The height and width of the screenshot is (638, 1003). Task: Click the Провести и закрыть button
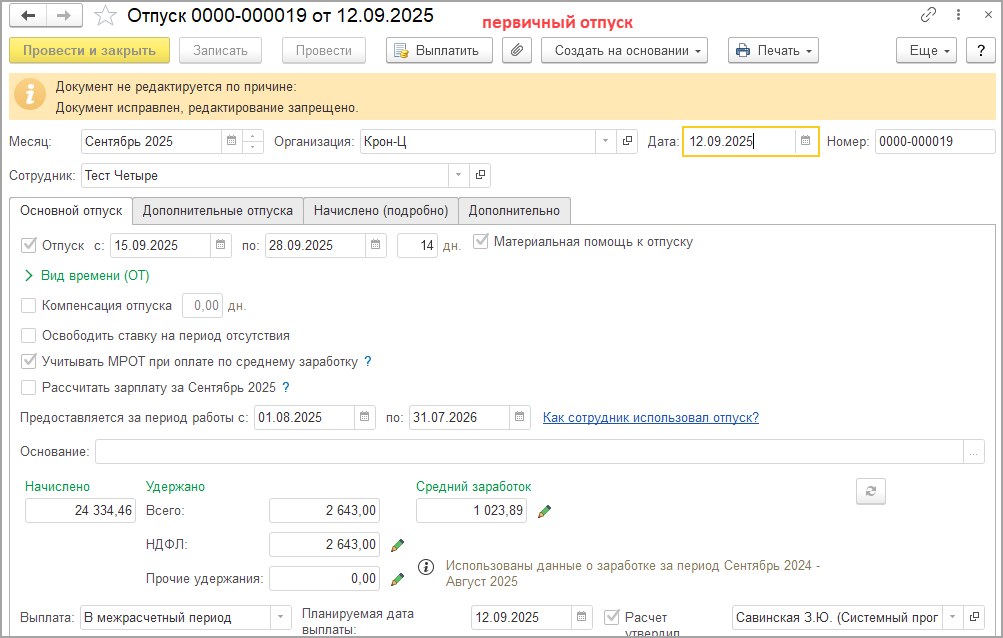click(89, 50)
